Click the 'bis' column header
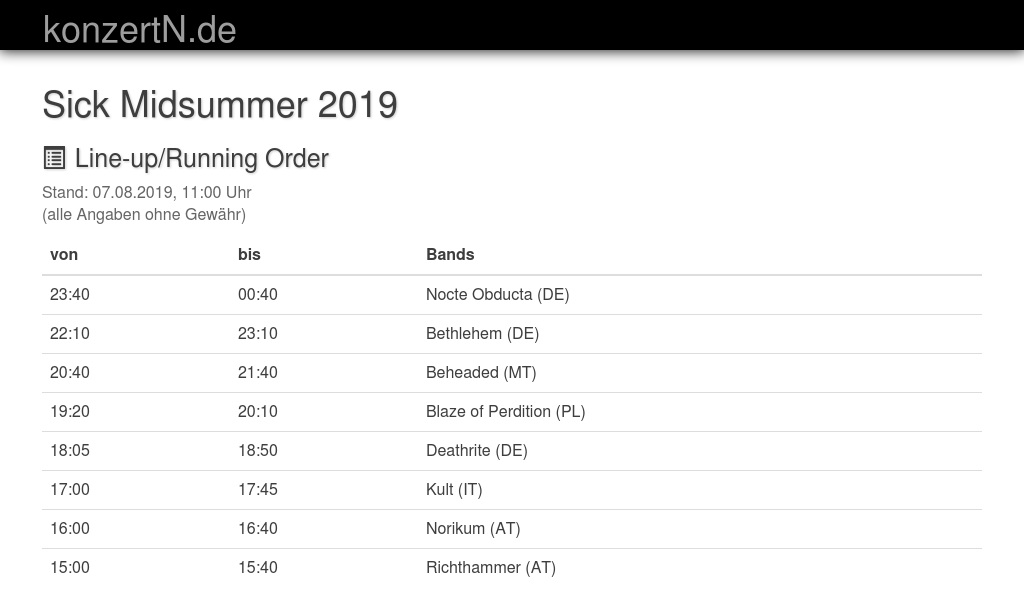The height and width of the screenshot is (607, 1024). pos(249,255)
